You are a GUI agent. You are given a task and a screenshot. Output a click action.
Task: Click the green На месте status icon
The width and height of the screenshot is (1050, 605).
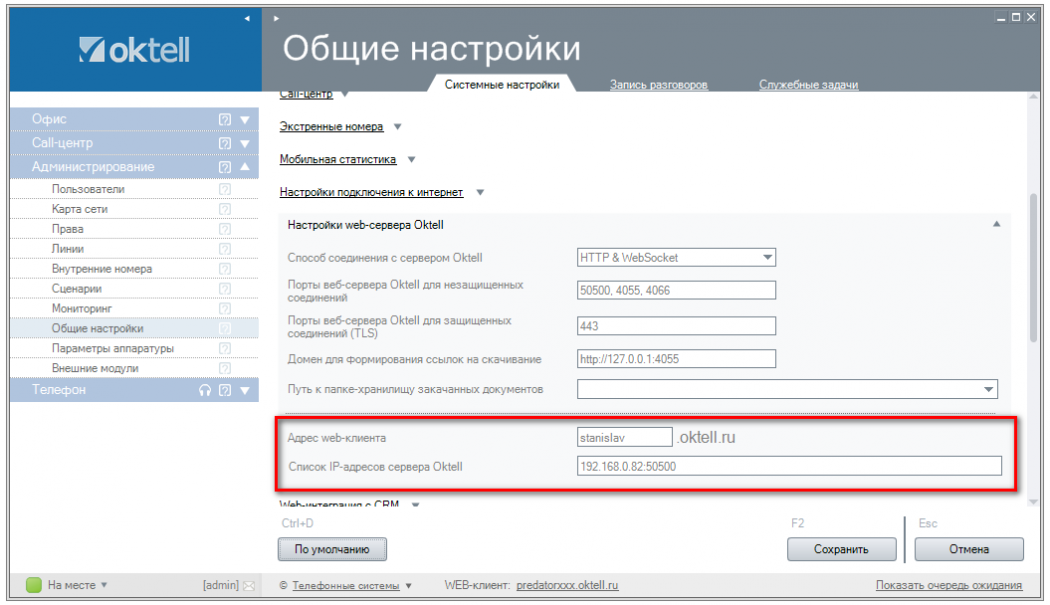[34, 585]
